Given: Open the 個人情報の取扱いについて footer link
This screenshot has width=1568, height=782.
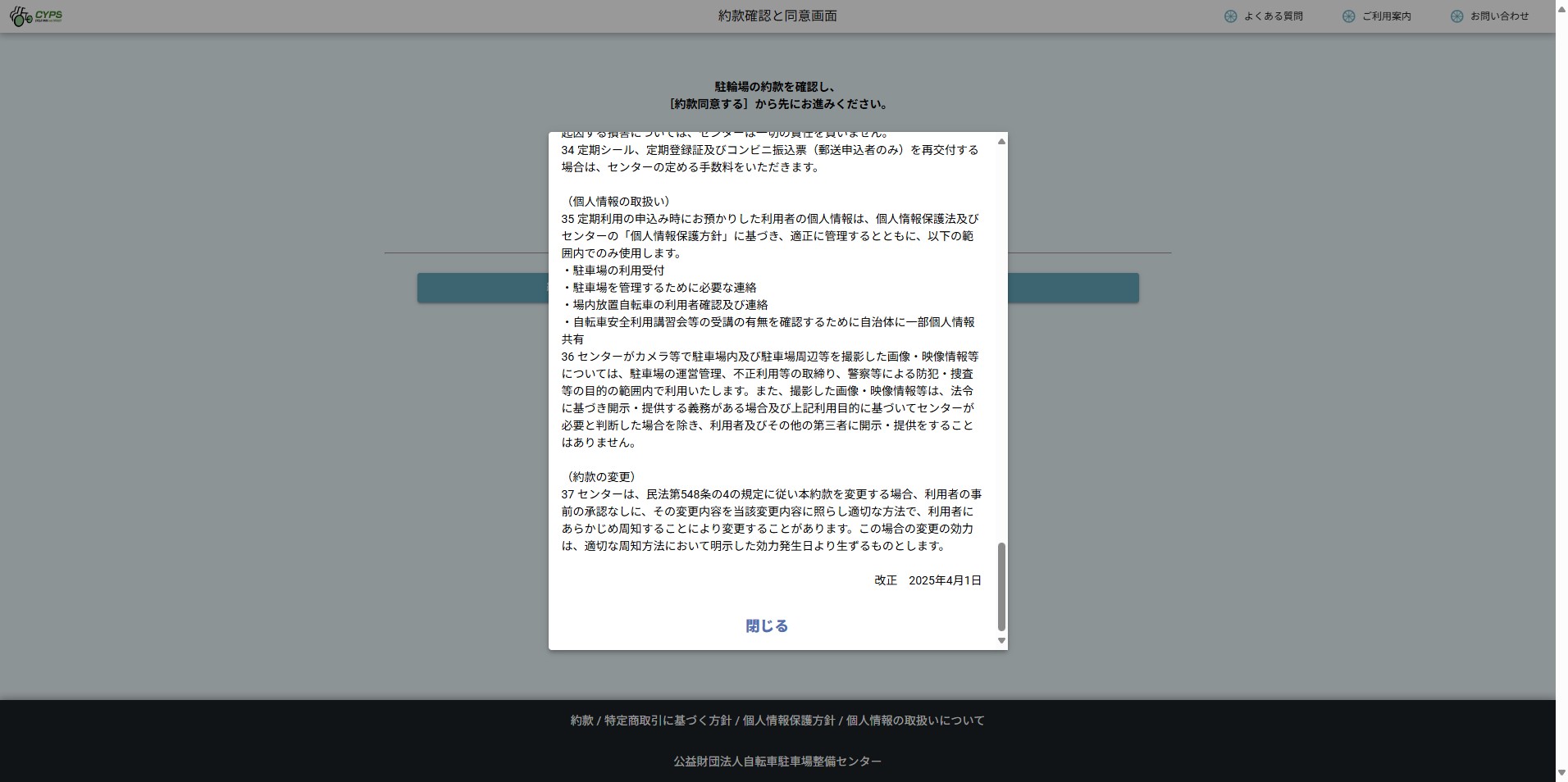Looking at the screenshot, I should coord(915,721).
